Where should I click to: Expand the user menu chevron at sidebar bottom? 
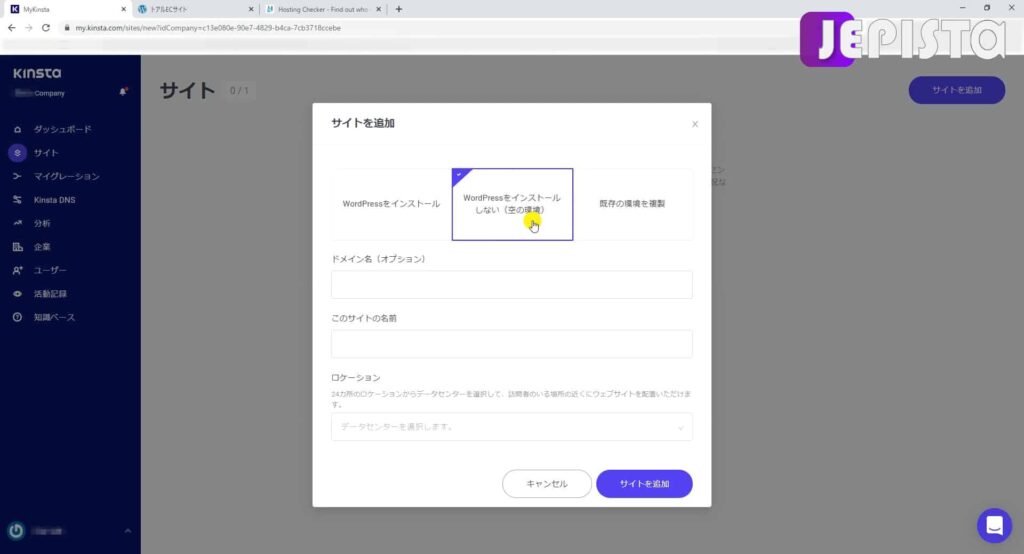click(127, 531)
